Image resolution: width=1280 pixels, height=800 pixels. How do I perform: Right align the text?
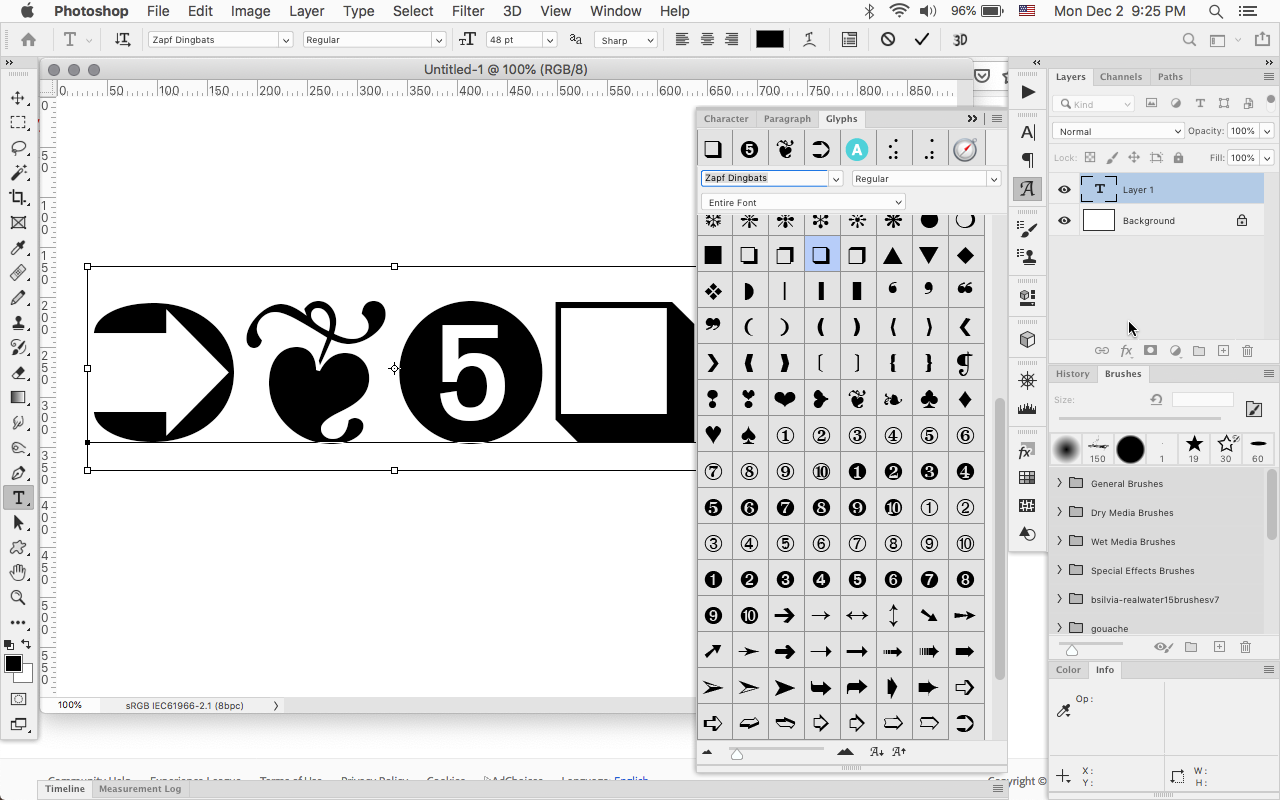[732, 40]
